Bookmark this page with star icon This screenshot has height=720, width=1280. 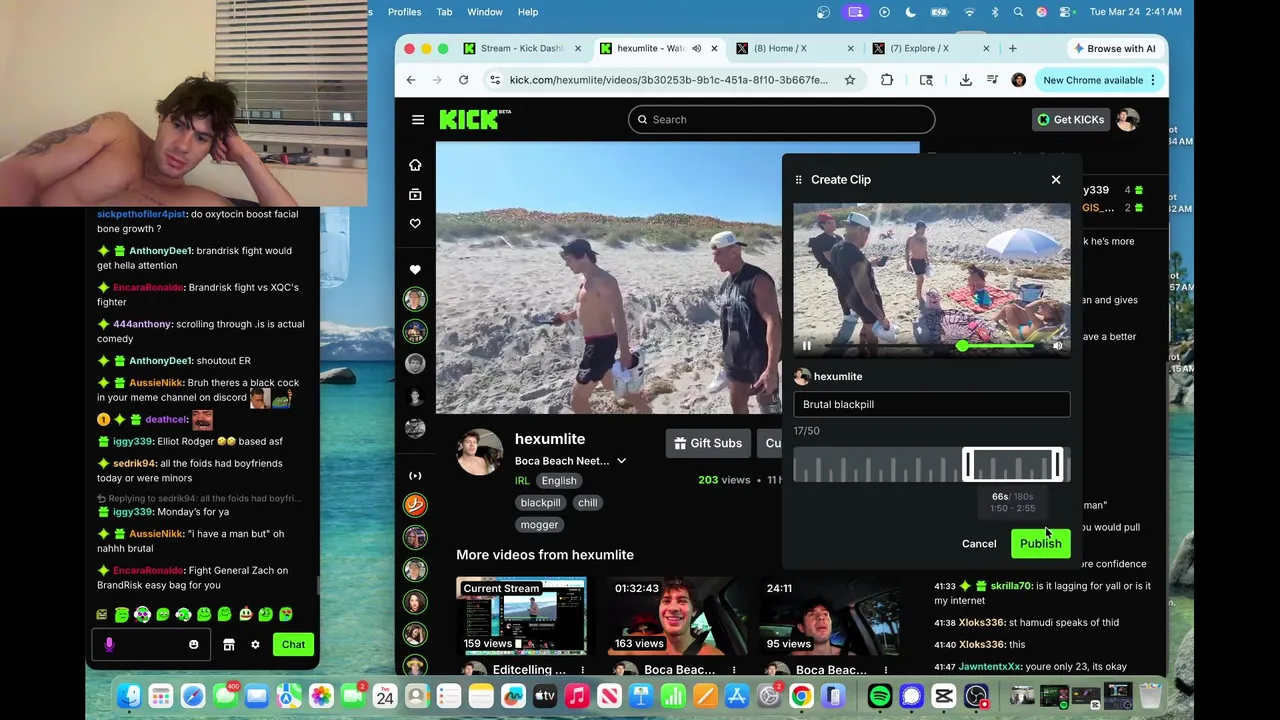pos(849,80)
